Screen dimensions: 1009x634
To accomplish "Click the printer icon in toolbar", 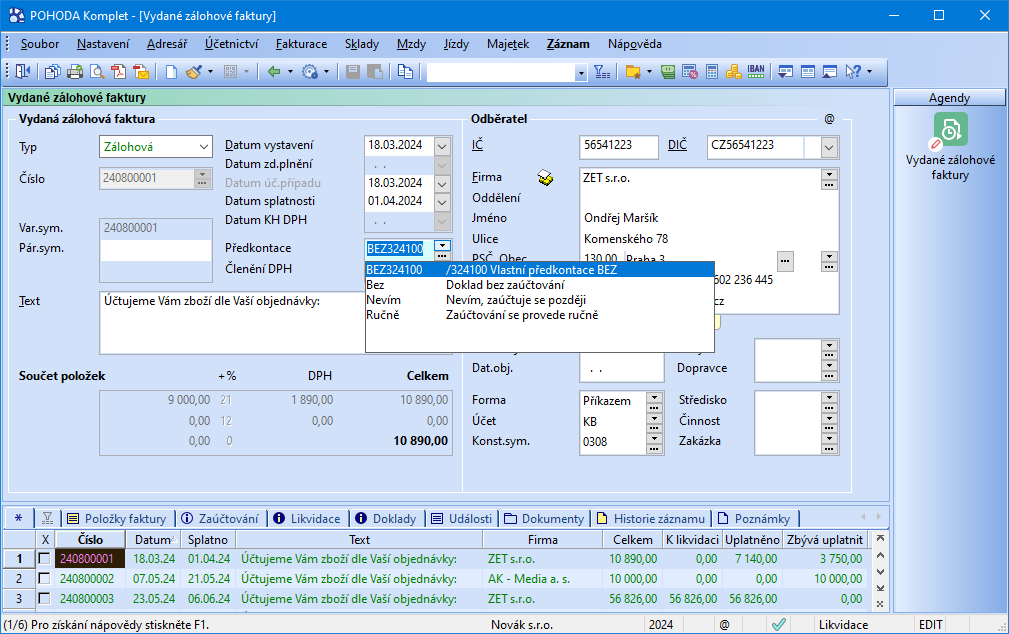I will 75,71.
